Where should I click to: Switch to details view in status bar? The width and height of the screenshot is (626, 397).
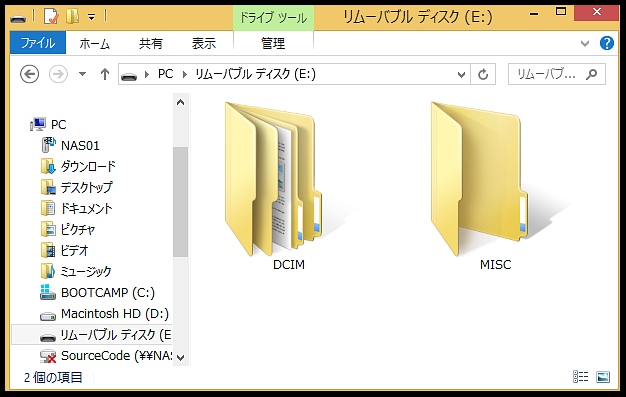580,377
